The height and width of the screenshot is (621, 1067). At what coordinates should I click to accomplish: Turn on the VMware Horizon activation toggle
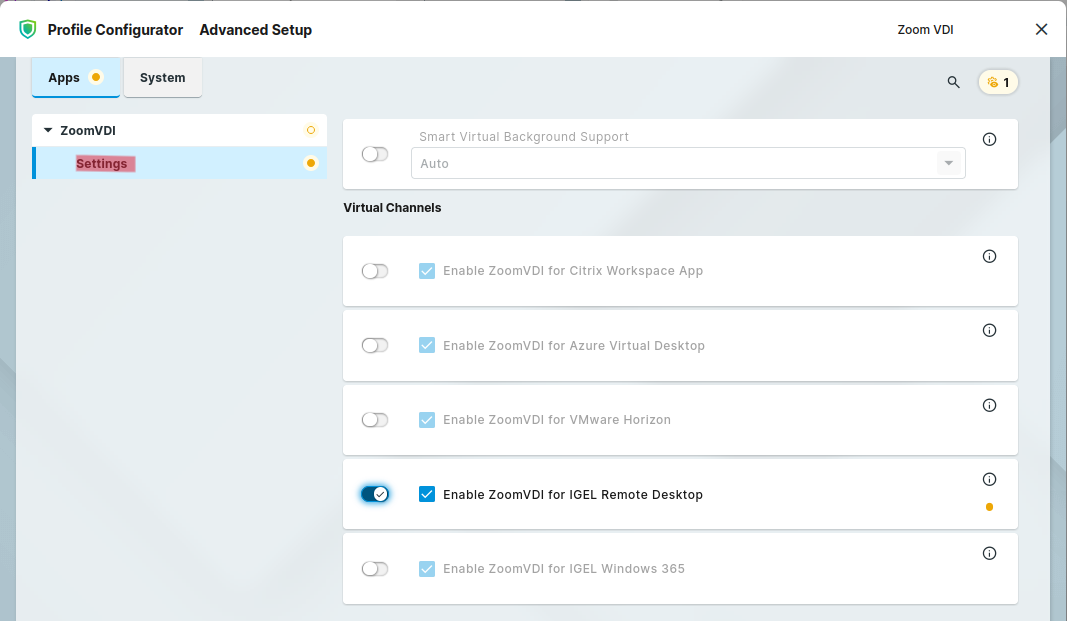pos(375,420)
